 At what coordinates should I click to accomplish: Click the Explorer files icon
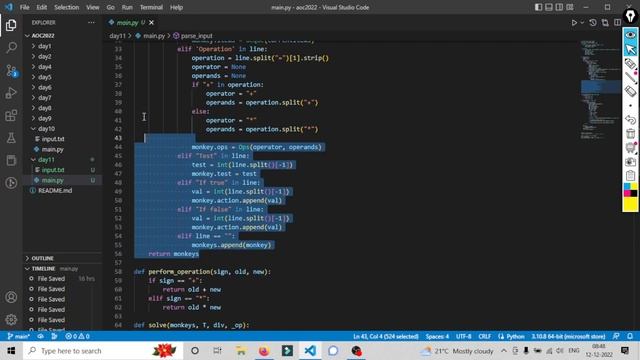[11, 25]
